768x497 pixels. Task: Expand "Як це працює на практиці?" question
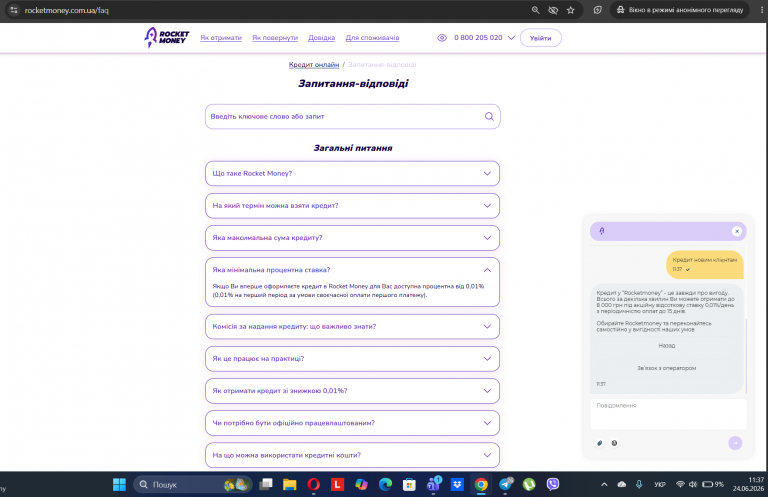[x=352, y=359]
